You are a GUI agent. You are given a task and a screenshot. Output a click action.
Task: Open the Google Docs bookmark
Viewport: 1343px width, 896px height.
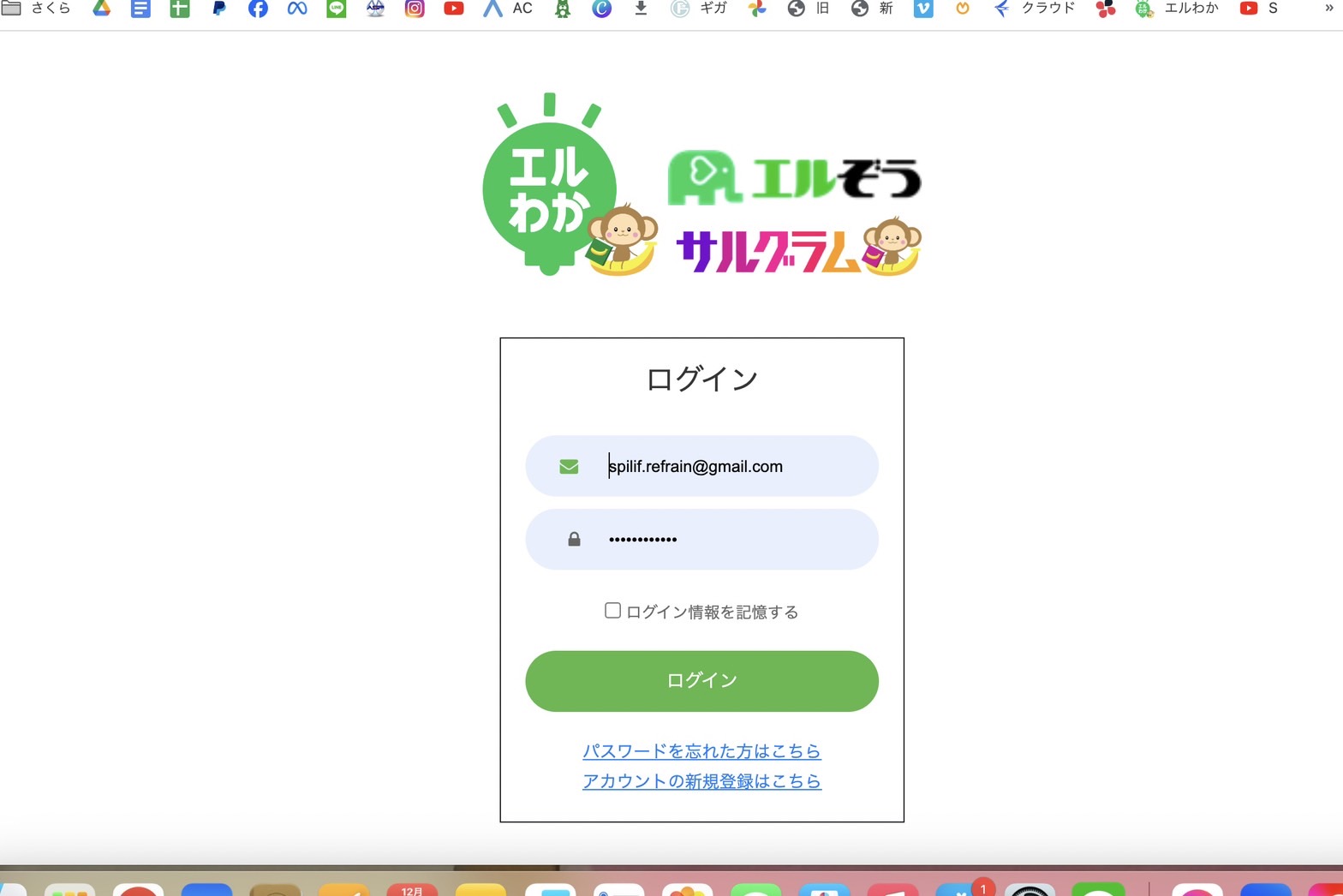pos(140,9)
